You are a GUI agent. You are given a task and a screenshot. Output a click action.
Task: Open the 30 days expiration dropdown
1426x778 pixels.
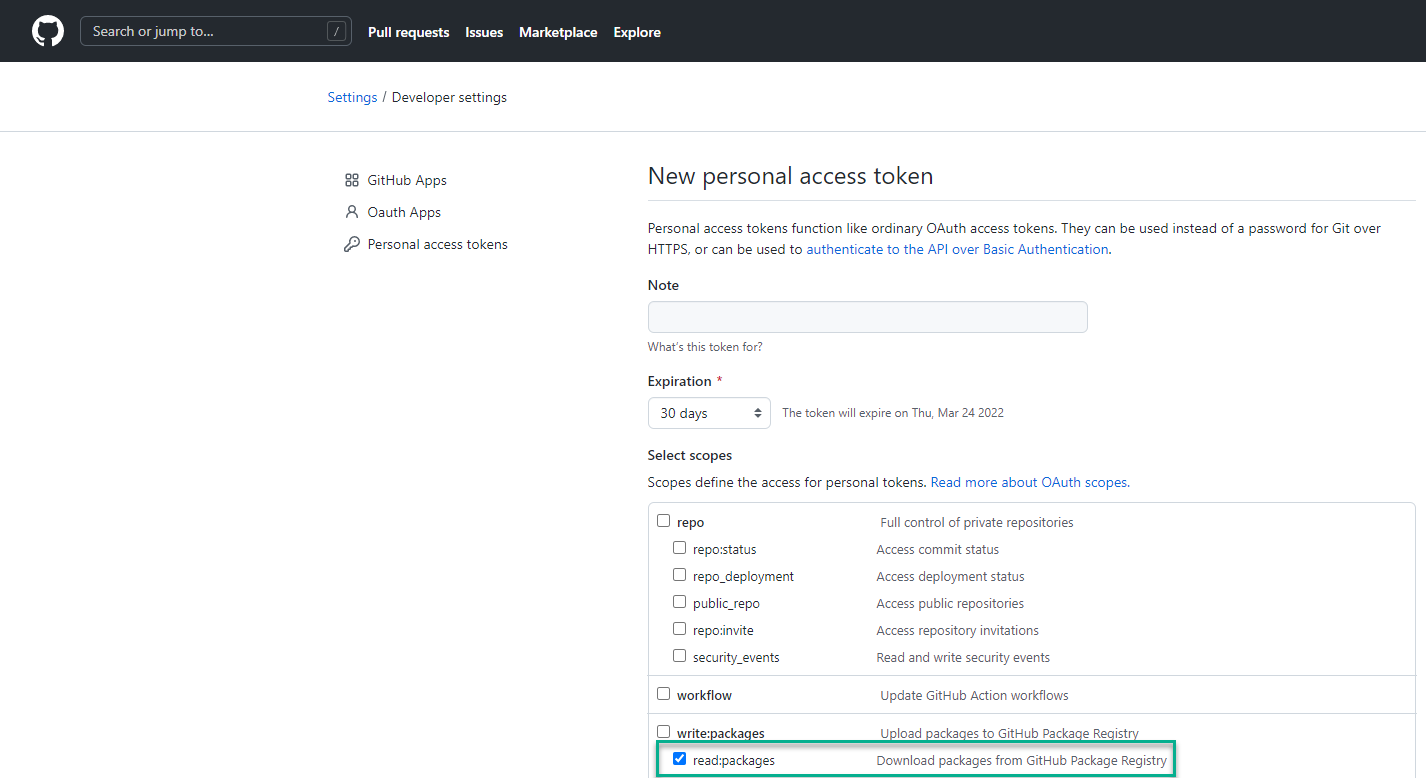tap(709, 413)
